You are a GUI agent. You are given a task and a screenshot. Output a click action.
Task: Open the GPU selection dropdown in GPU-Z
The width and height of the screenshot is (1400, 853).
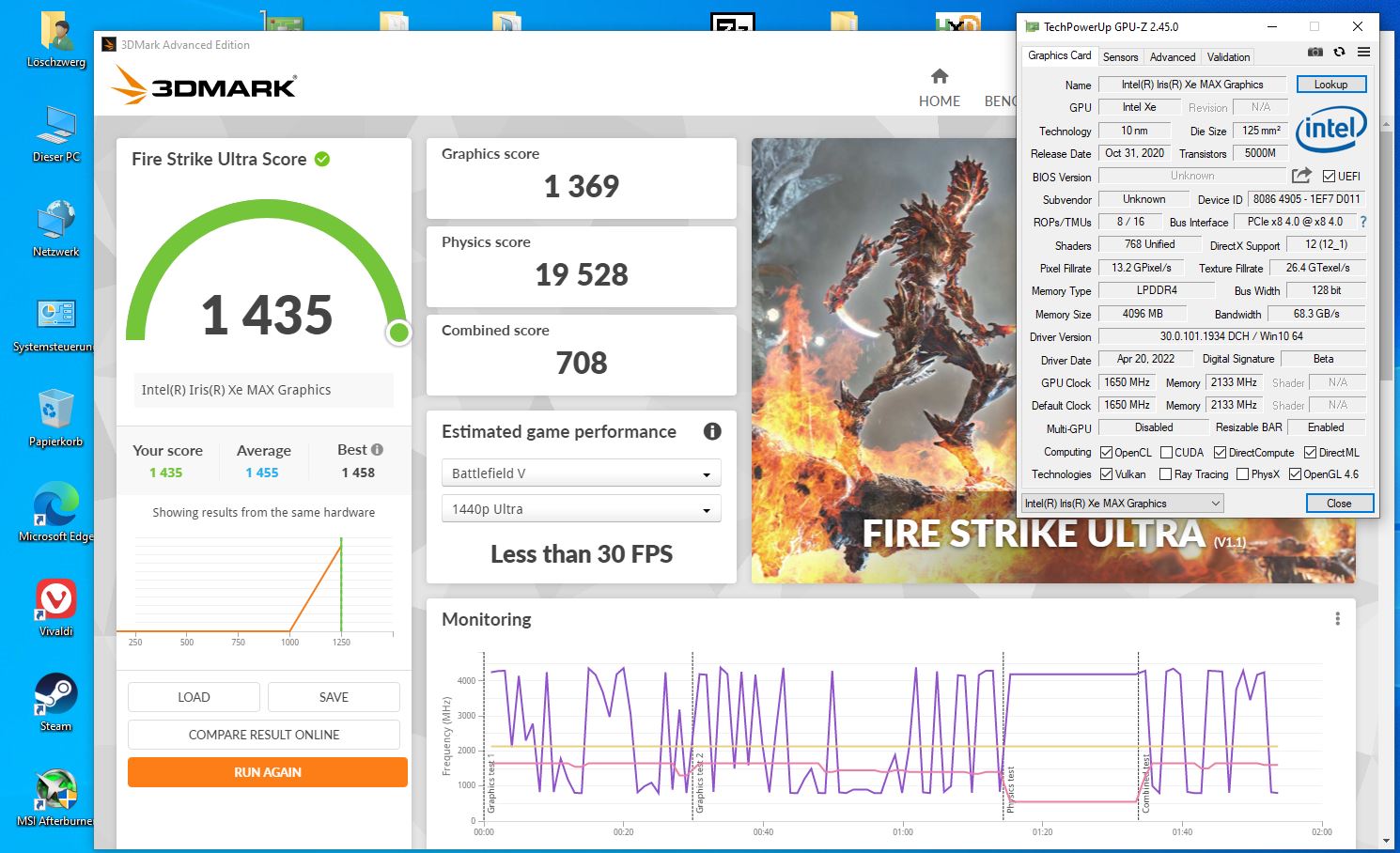point(1123,504)
